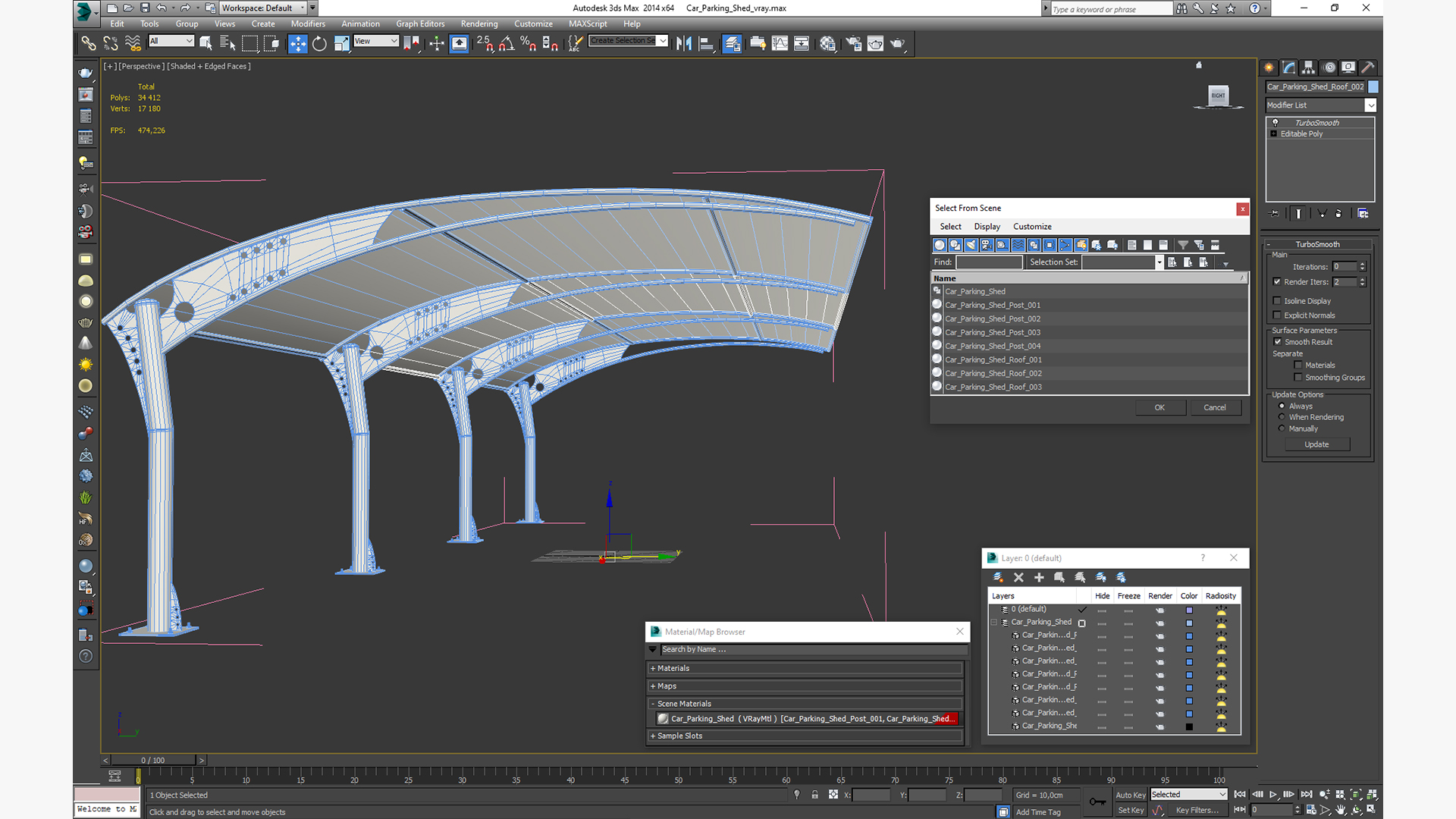This screenshot has height=819, width=1456.
Task: Enable Separate by Materials checkbox
Action: pyautogui.click(x=1298, y=366)
